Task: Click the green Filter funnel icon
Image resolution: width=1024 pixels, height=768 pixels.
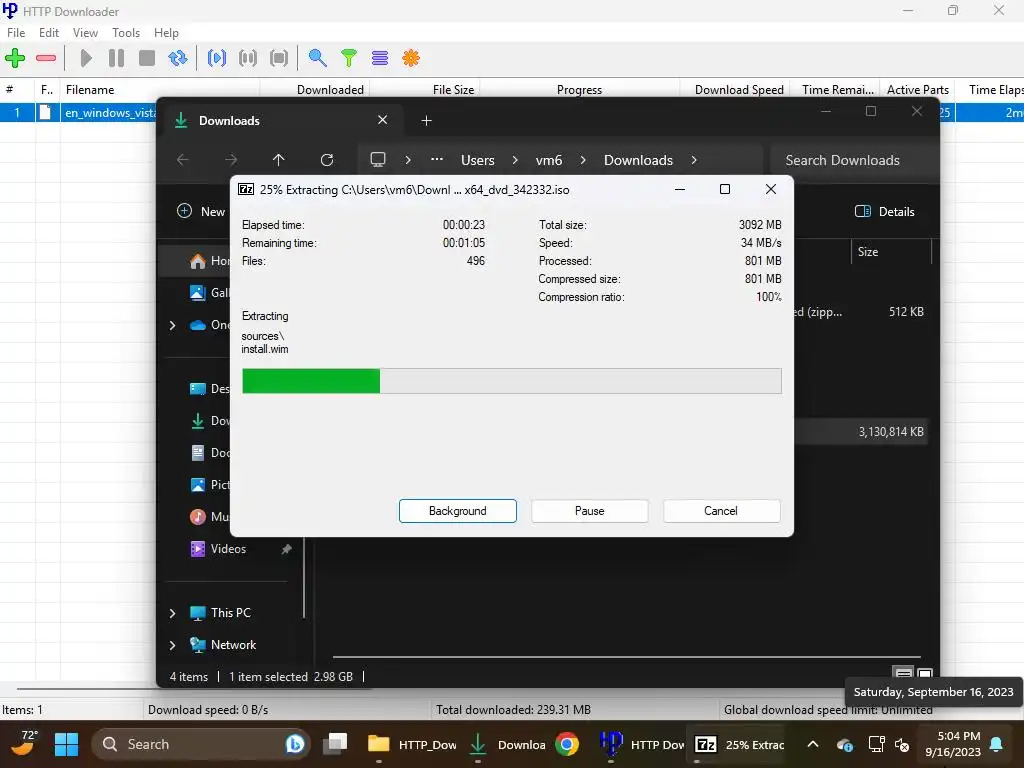Action: [349, 58]
